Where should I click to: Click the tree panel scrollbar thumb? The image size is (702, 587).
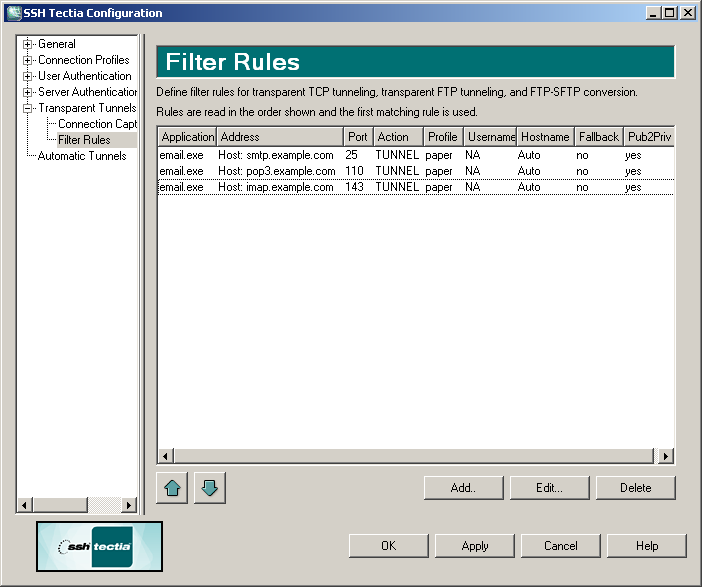pos(60,505)
